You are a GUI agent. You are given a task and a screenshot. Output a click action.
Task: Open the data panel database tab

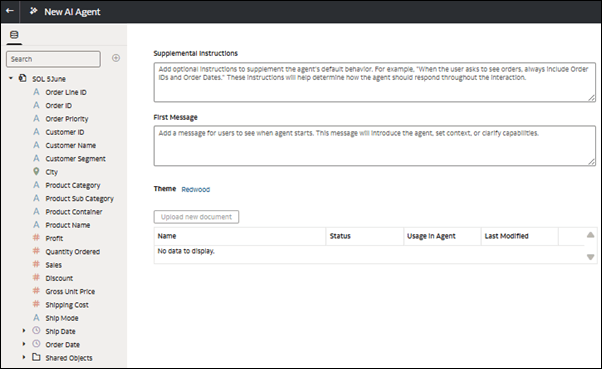(x=14, y=35)
